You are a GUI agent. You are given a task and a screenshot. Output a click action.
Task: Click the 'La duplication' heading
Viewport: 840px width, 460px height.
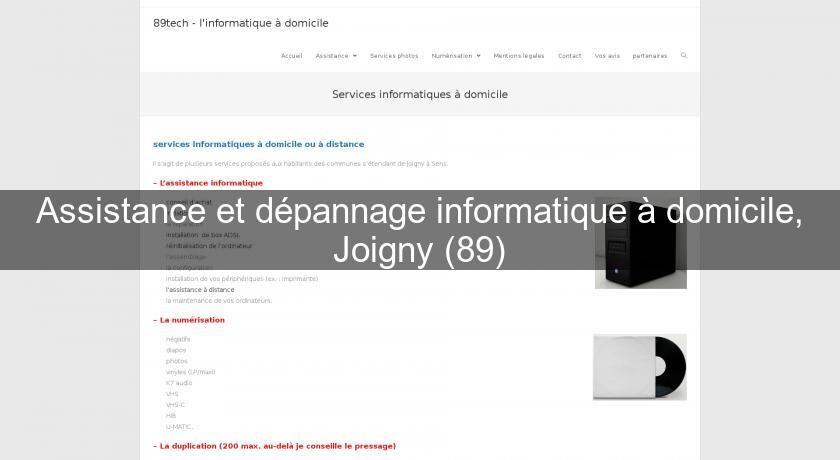(x=274, y=446)
